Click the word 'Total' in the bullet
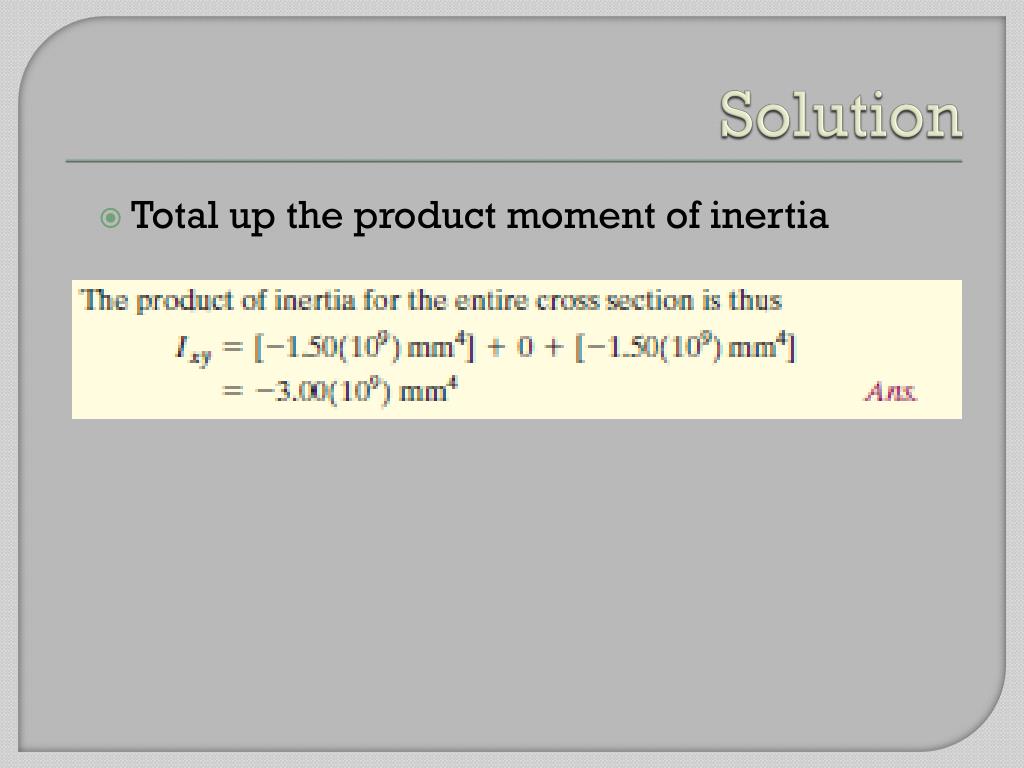 tap(174, 214)
